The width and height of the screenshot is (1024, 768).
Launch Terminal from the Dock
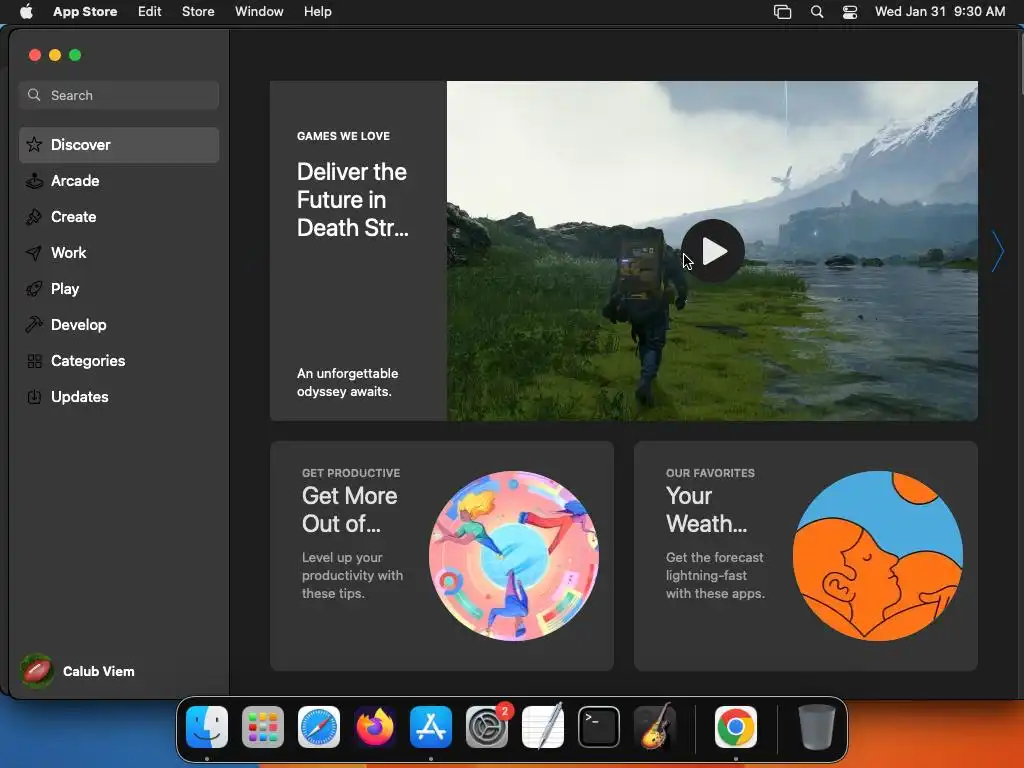pos(599,727)
